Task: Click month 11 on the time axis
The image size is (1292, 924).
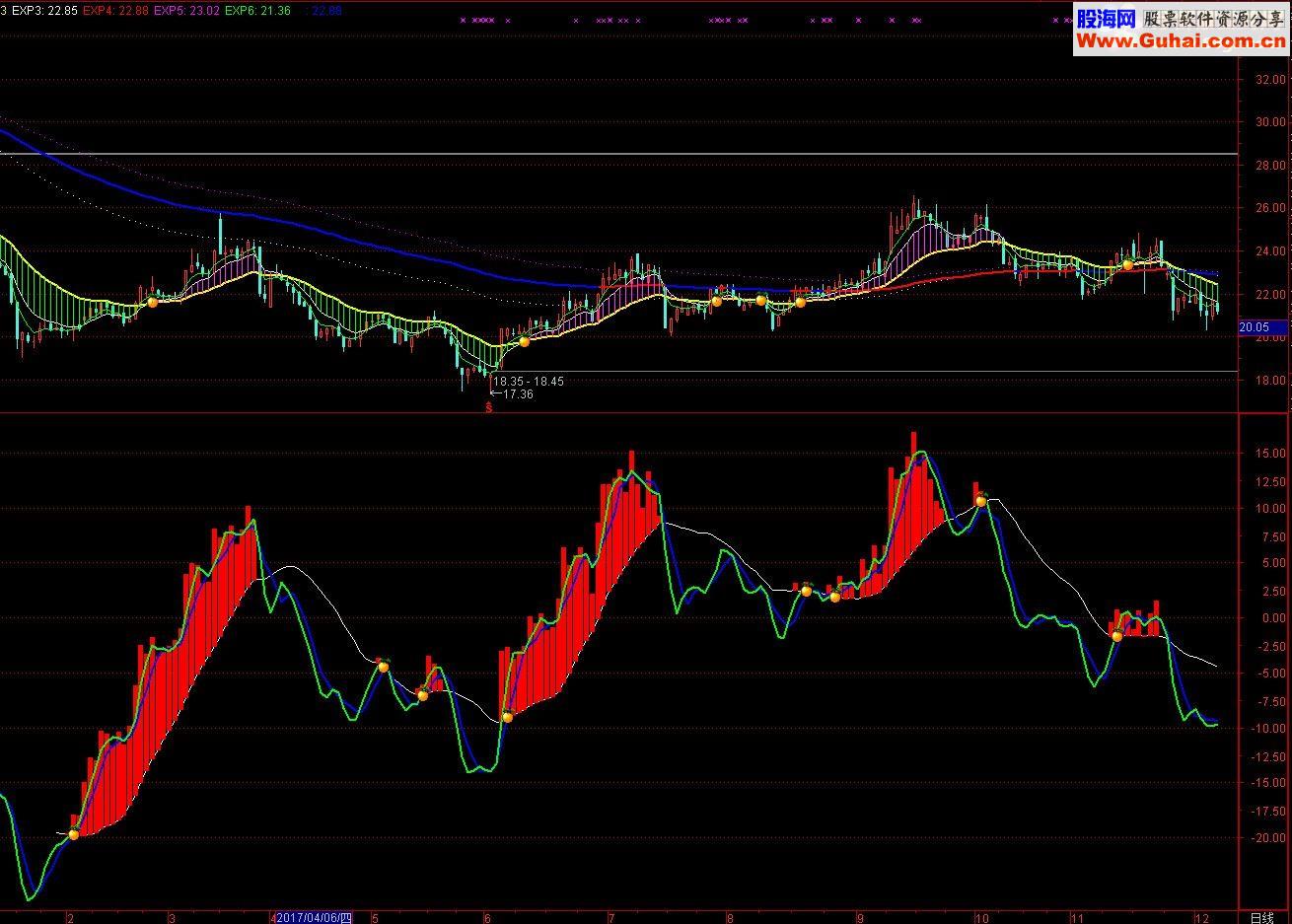Action: click(x=1078, y=917)
